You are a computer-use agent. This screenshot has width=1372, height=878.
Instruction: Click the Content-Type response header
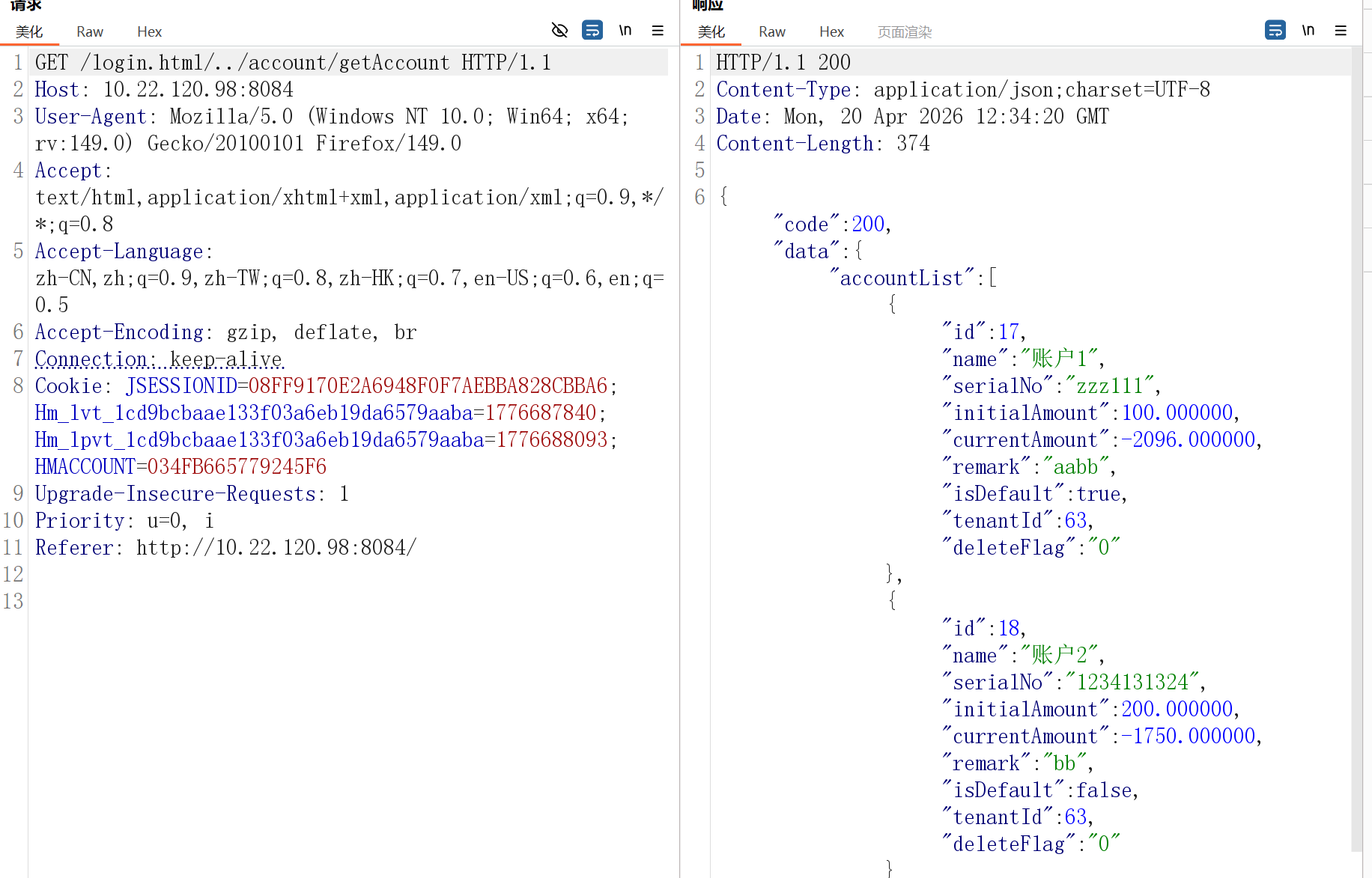963,89
